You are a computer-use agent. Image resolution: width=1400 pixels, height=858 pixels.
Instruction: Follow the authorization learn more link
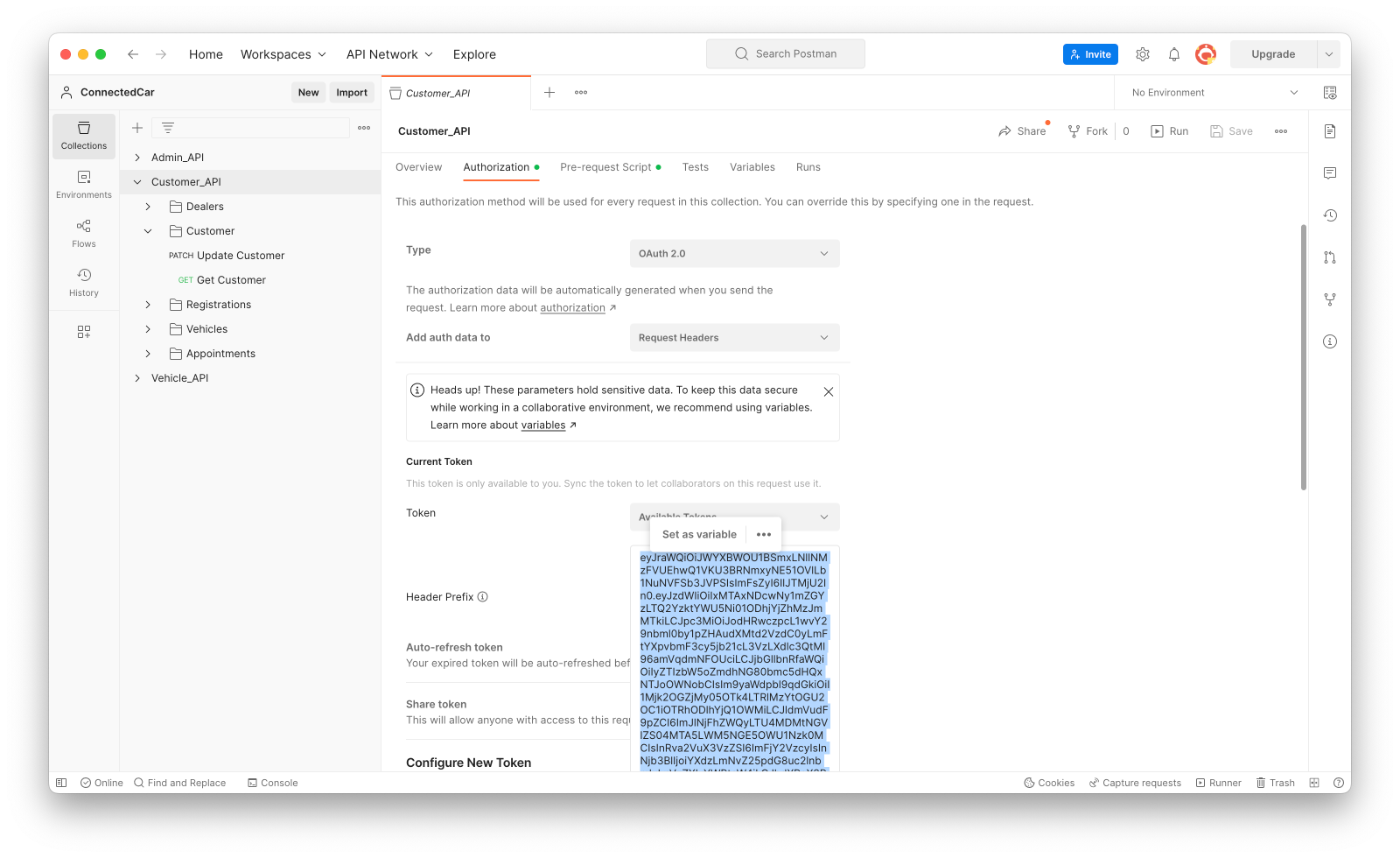(572, 308)
